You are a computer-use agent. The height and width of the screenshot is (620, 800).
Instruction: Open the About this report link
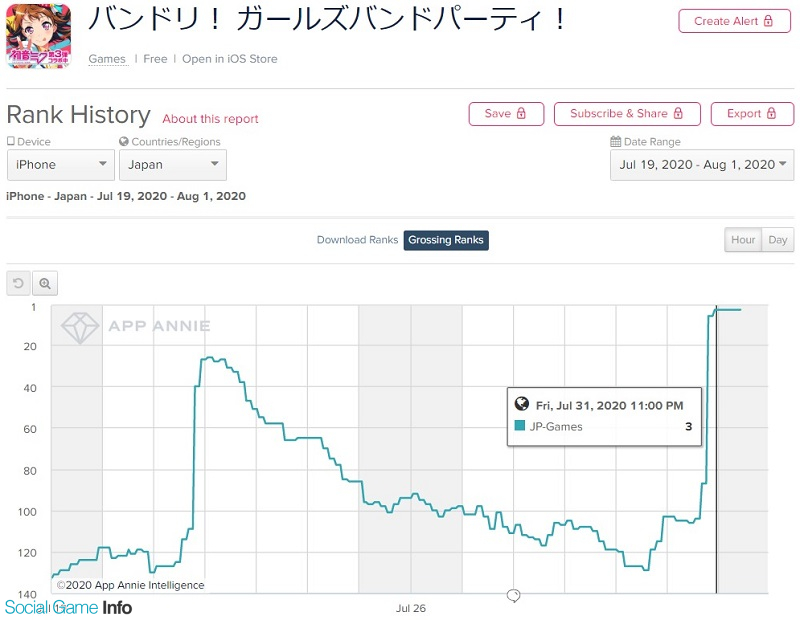pos(210,119)
